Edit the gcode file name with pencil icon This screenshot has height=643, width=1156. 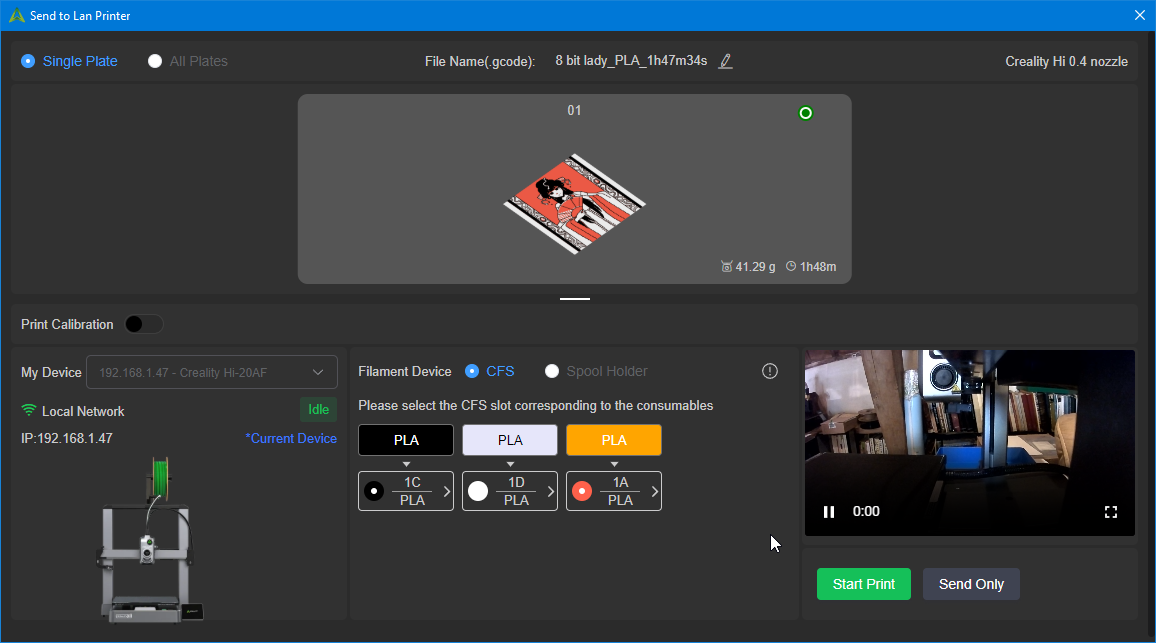click(725, 61)
